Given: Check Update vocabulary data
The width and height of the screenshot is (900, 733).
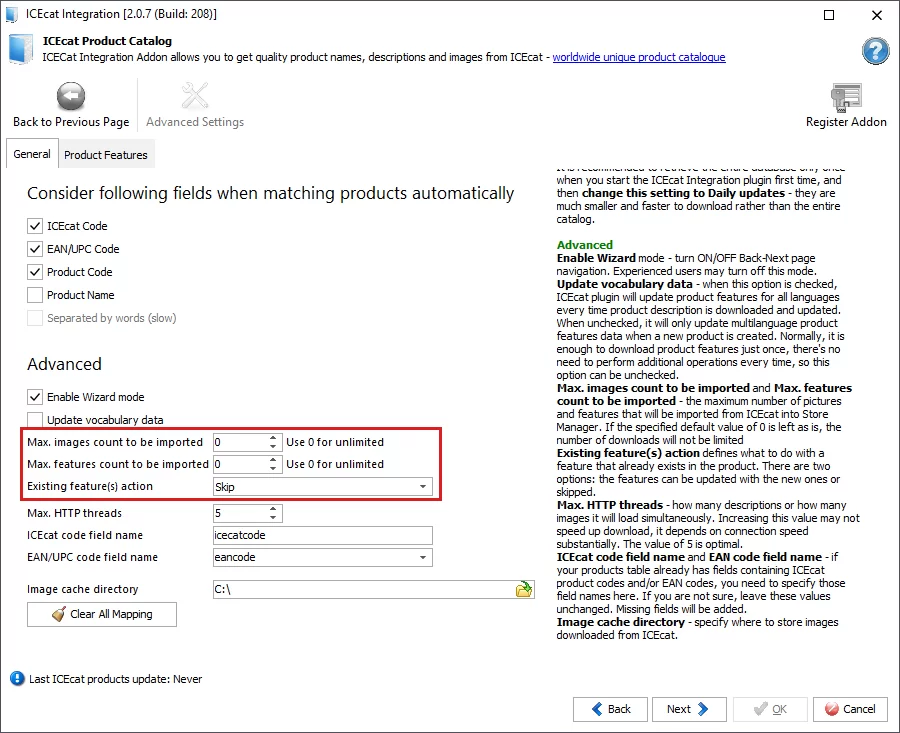Looking at the screenshot, I should [34, 419].
